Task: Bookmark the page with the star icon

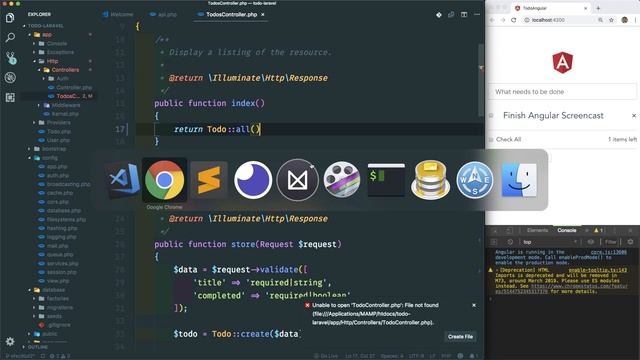Action: click(611, 20)
